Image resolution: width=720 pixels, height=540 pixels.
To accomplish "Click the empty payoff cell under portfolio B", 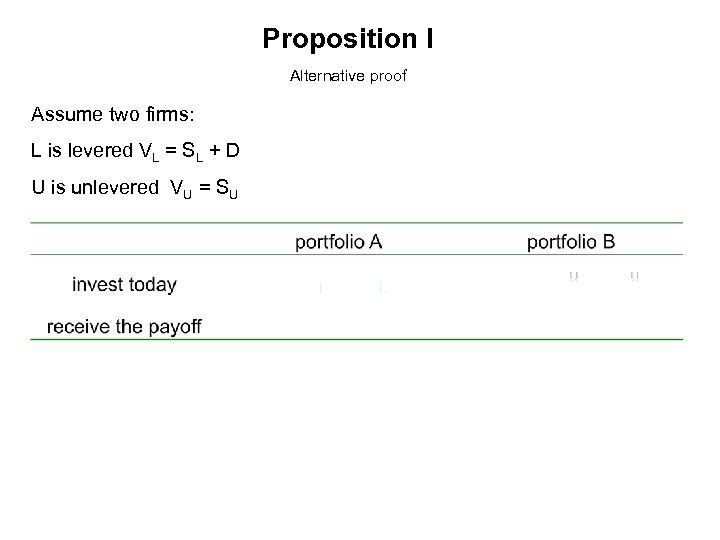I will (571, 326).
